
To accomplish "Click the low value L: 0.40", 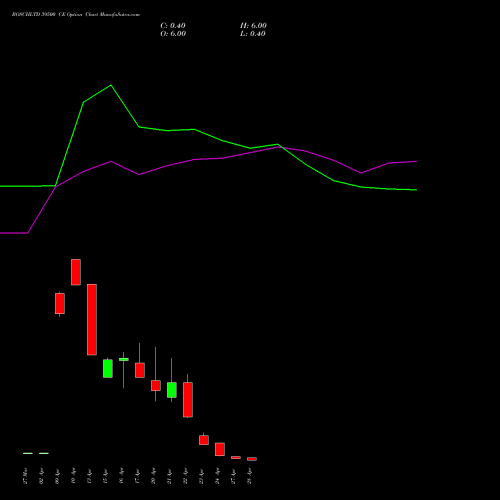I will click(x=253, y=34).
